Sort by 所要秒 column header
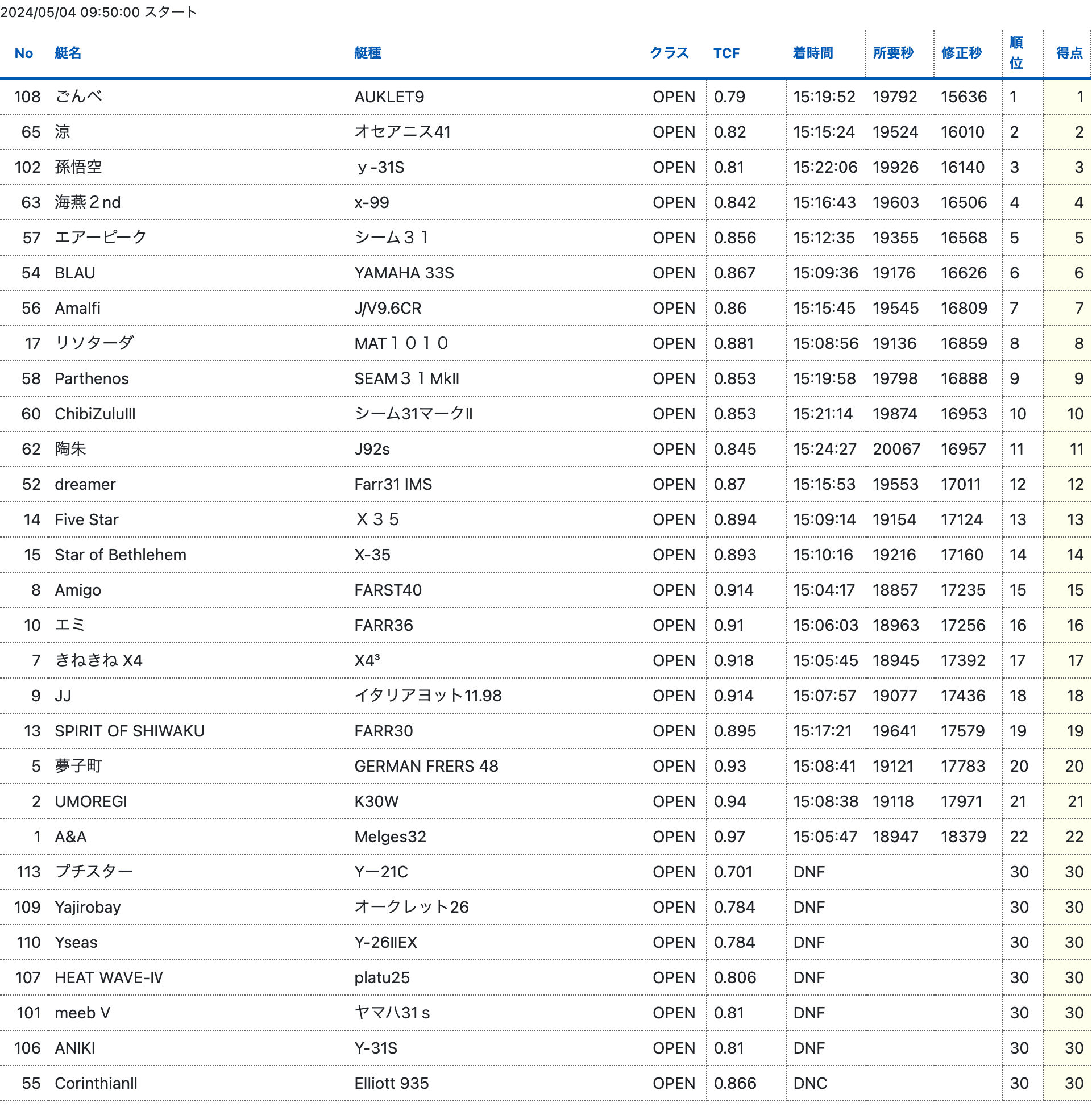 coord(892,53)
